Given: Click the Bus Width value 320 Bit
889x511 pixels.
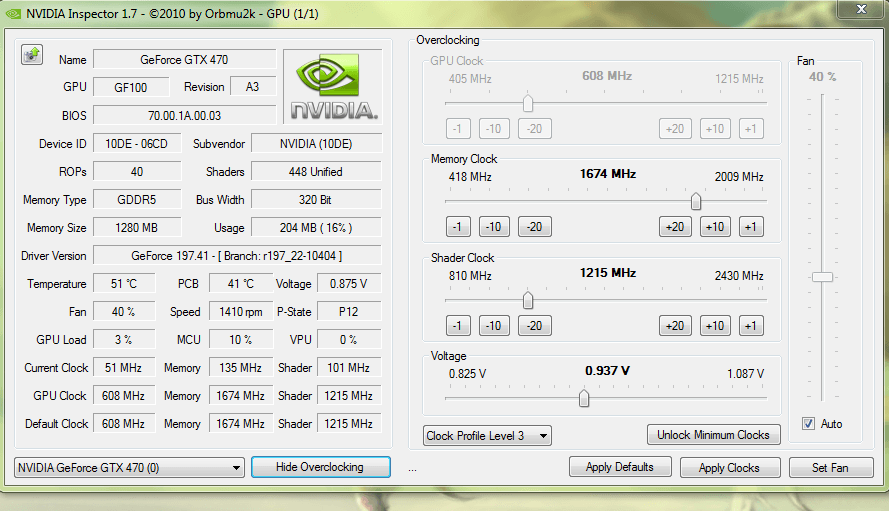Looking at the screenshot, I should point(316,200).
